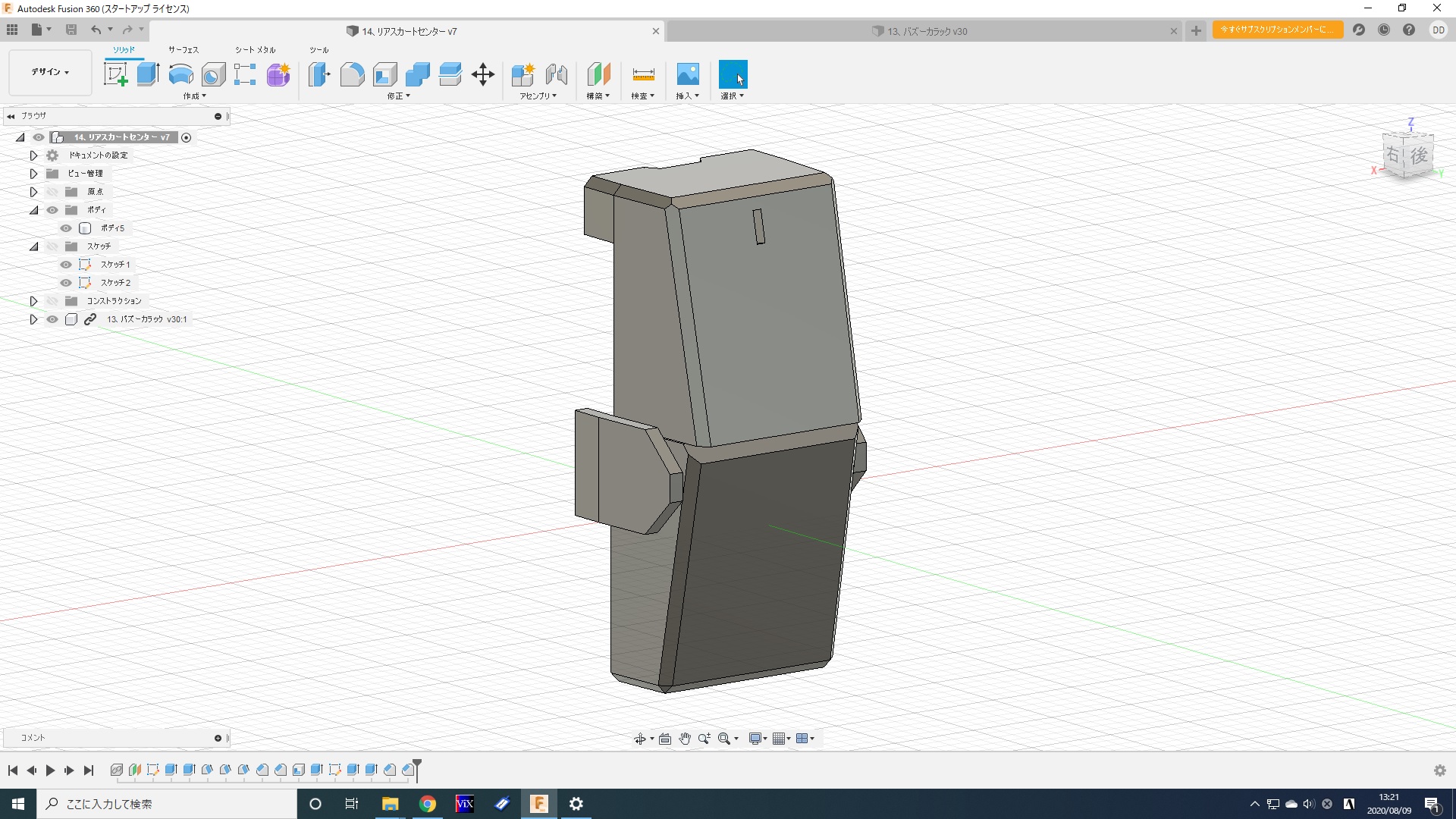The width and height of the screenshot is (1456, 819).
Task: Toggle visibility of スケッチ2
Action: tap(66, 283)
